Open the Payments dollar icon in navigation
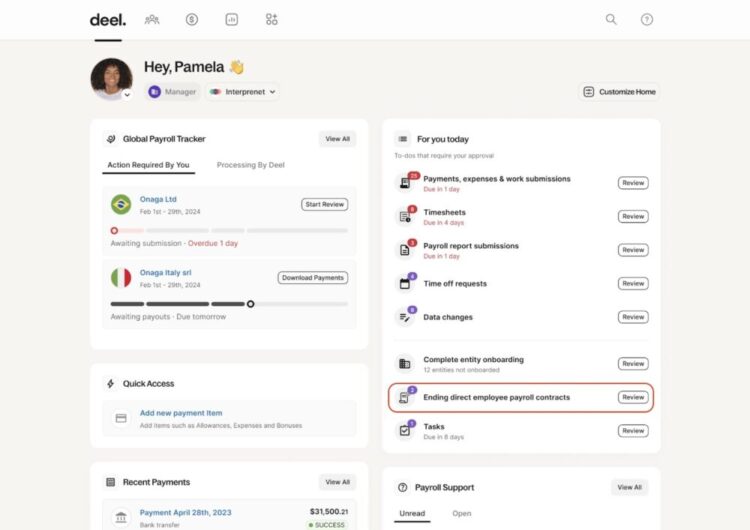Screen dimensions: 750x530 coord(192,20)
